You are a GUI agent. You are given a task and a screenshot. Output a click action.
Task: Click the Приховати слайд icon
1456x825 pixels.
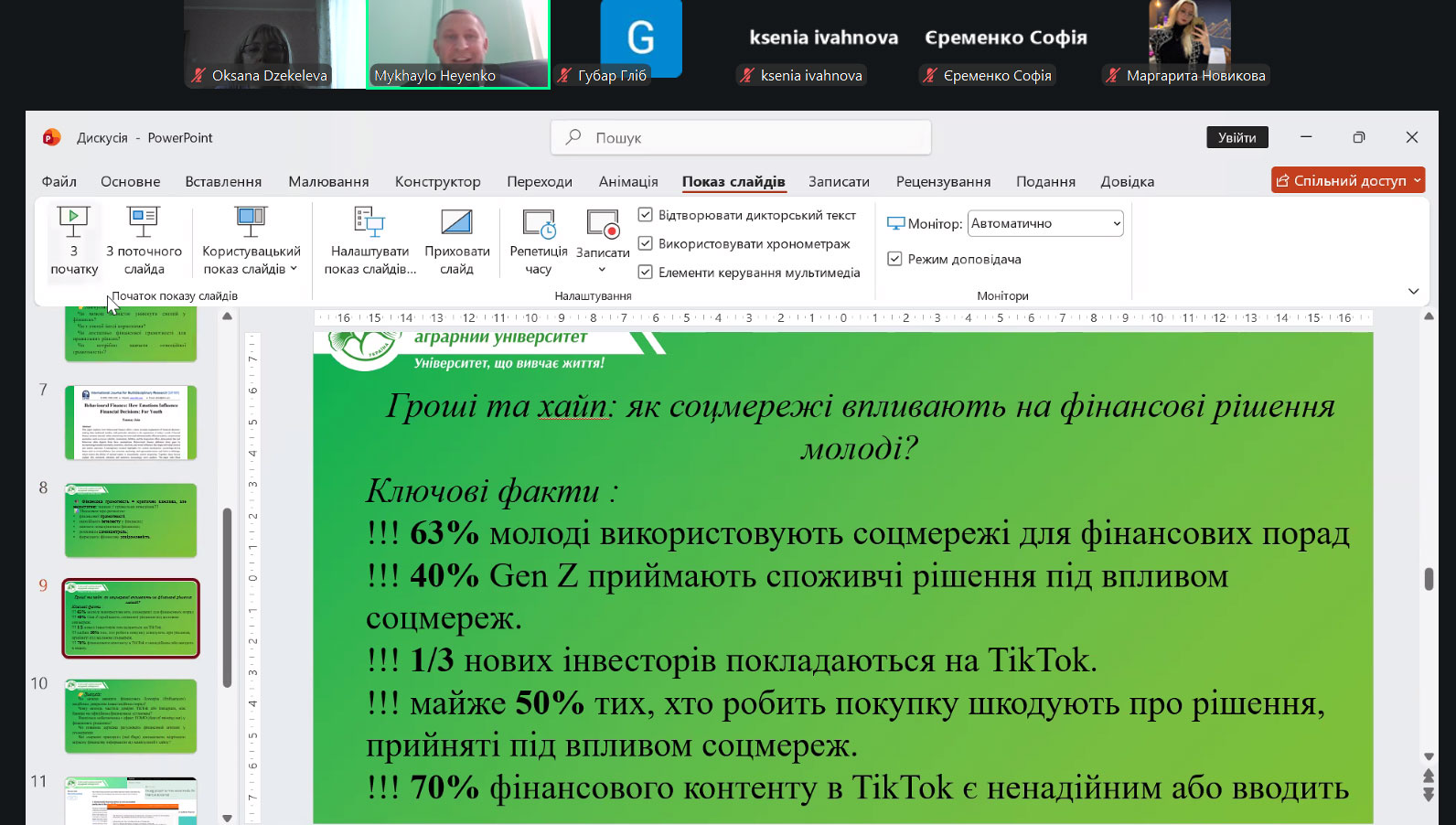pyautogui.click(x=456, y=222)
